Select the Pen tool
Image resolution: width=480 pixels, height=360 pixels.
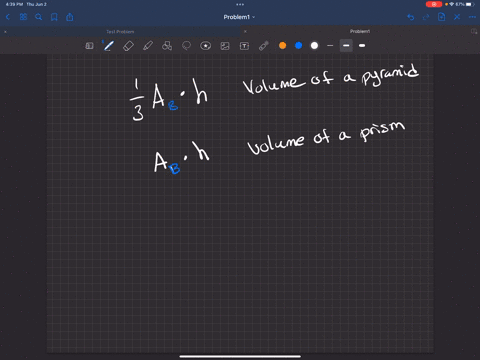tap(109, 46)
